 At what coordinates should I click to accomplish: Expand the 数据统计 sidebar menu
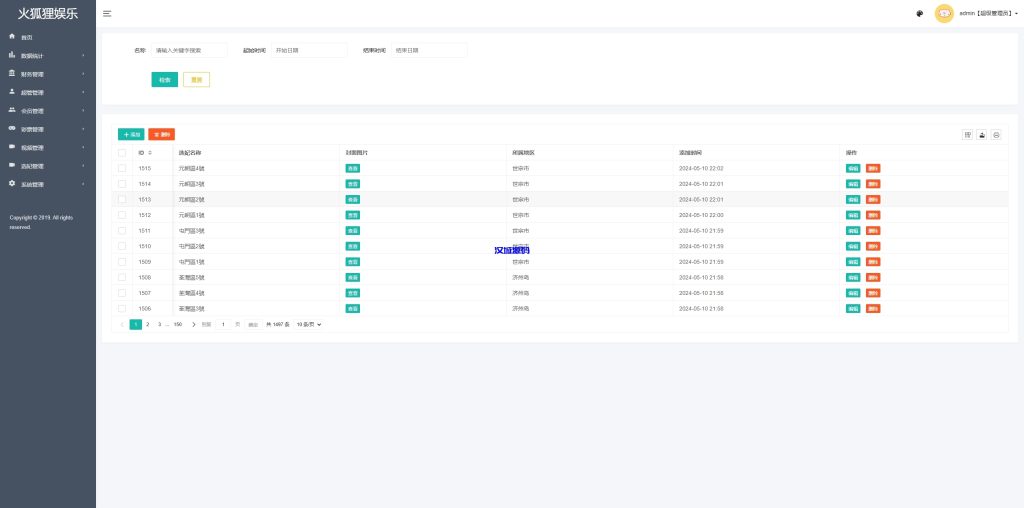(47, 56)
